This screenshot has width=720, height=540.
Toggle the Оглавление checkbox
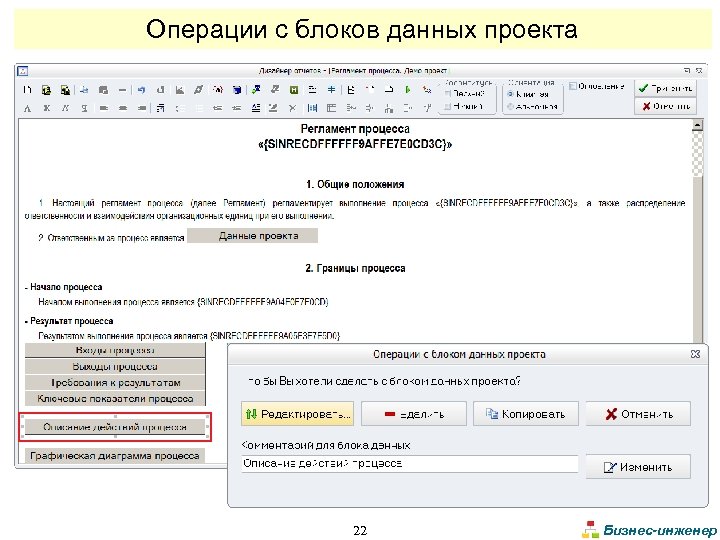pyautogui.click(x=573, y=86)
